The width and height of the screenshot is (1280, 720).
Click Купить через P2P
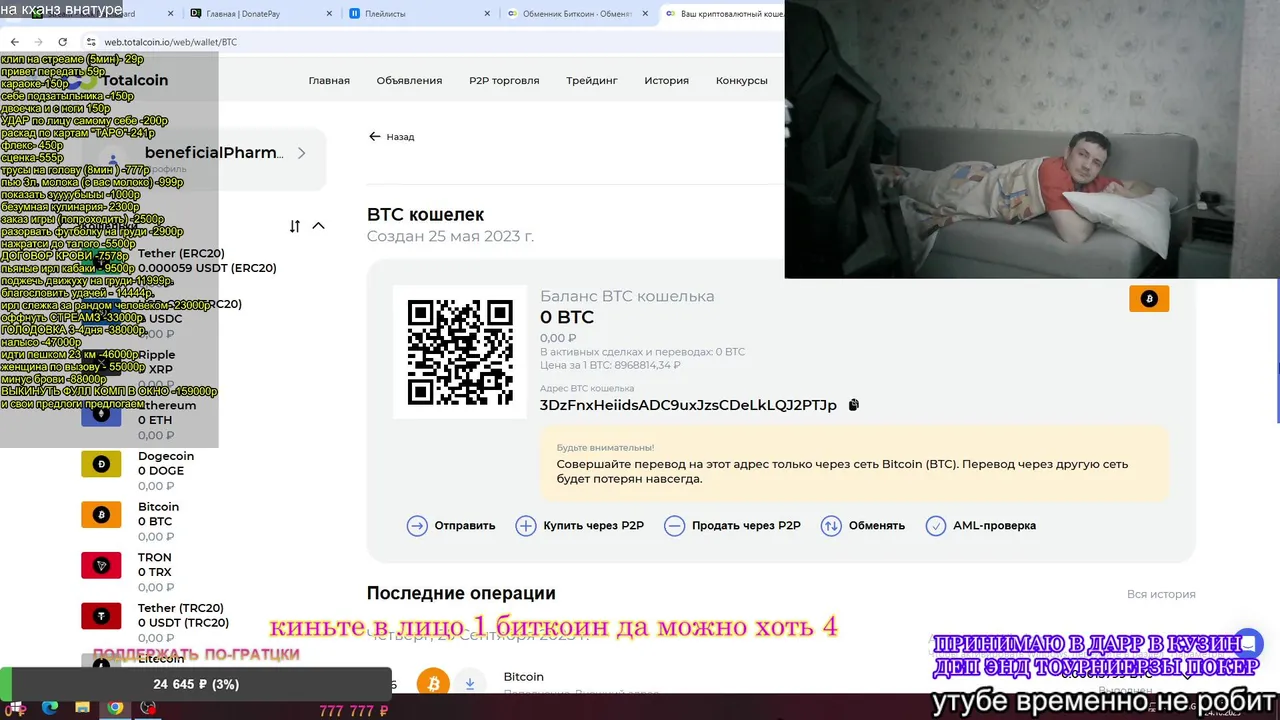pos(579,525)
